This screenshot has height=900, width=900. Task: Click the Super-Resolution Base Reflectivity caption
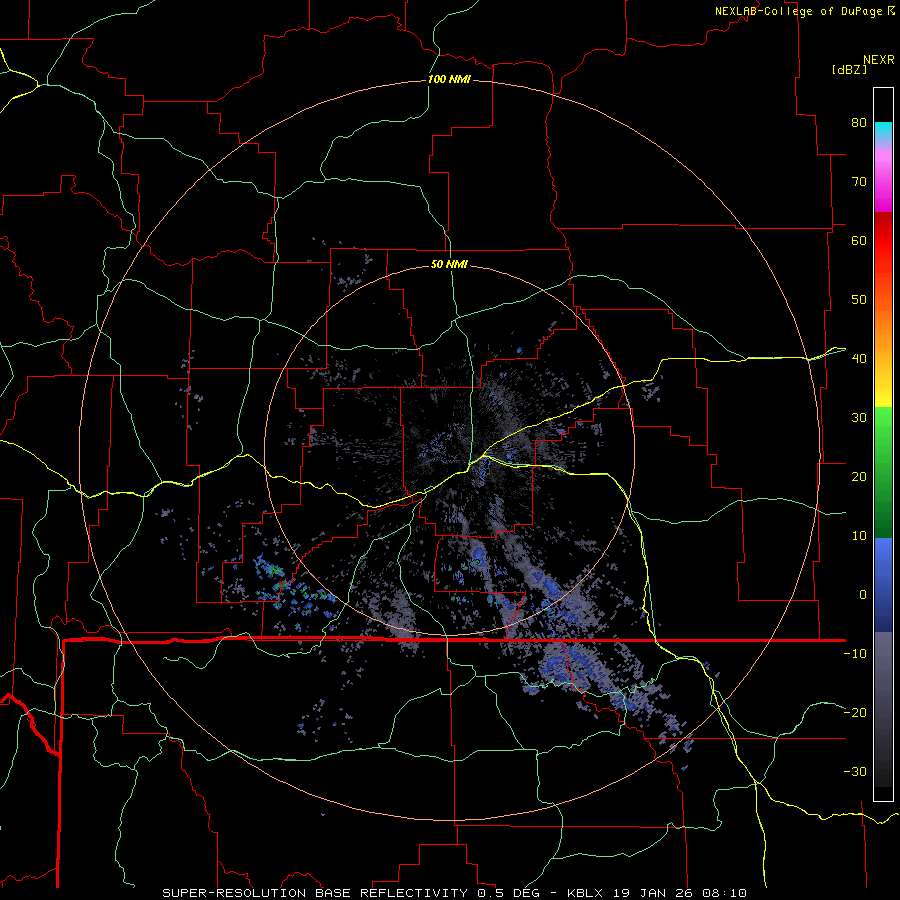455,893
